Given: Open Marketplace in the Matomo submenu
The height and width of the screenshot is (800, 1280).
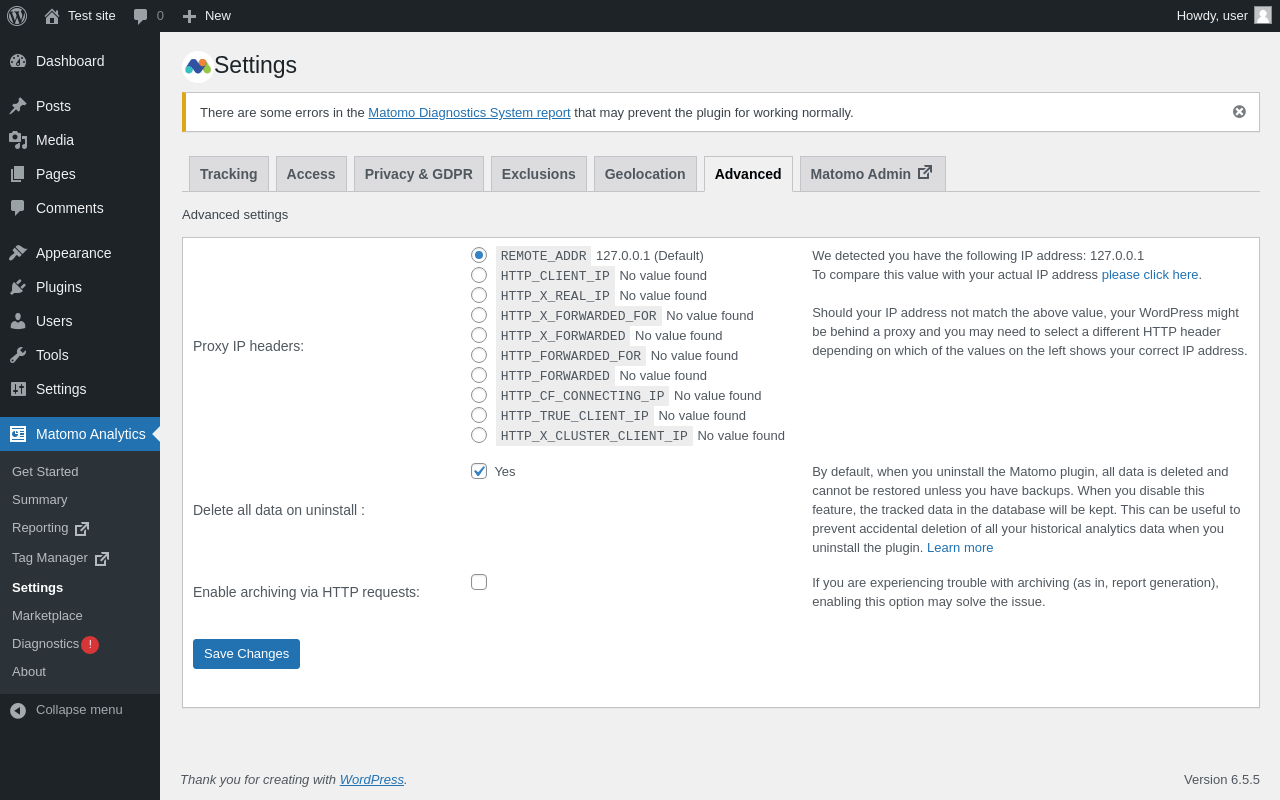Looking at the screenshot, I should tap(47, 616).
